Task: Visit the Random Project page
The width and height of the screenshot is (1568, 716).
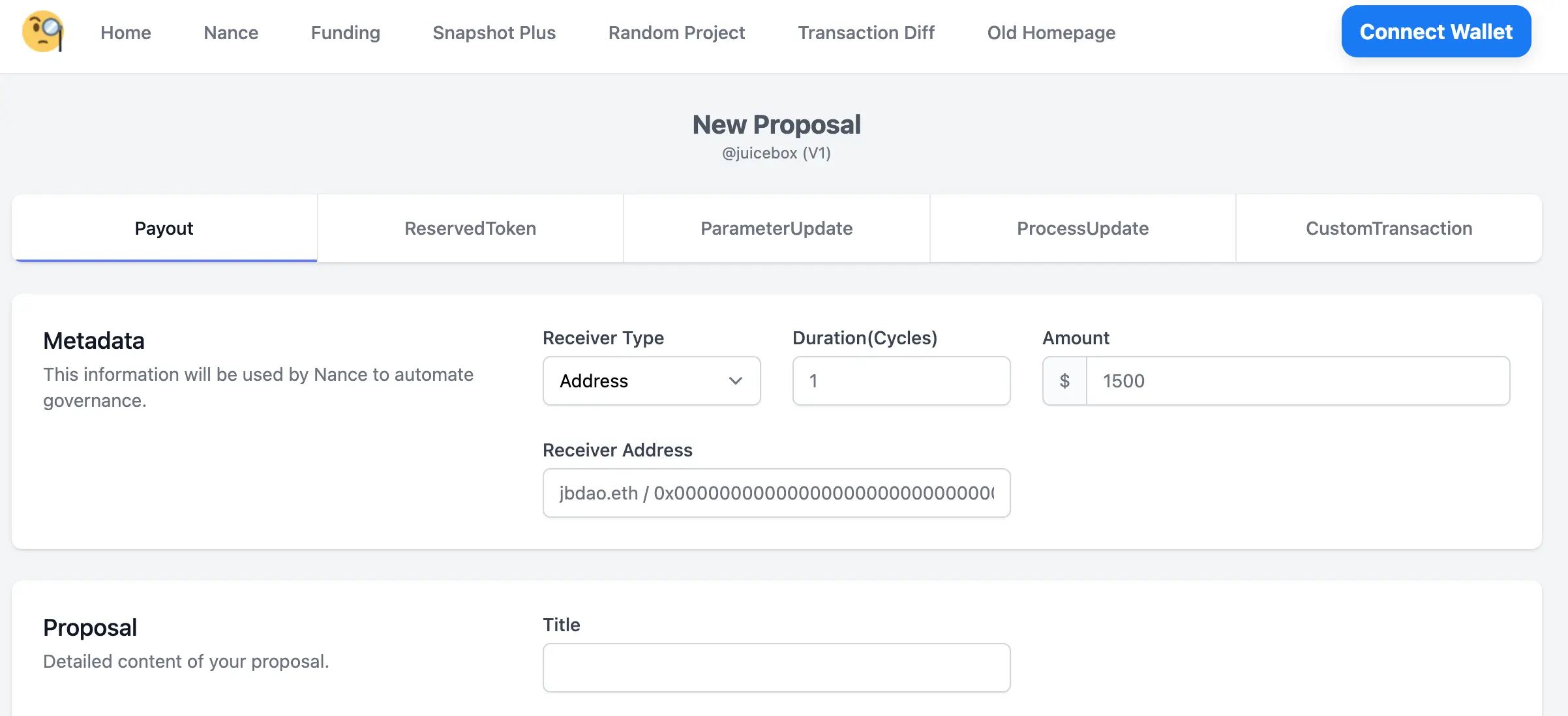Action: coord(676,33)
